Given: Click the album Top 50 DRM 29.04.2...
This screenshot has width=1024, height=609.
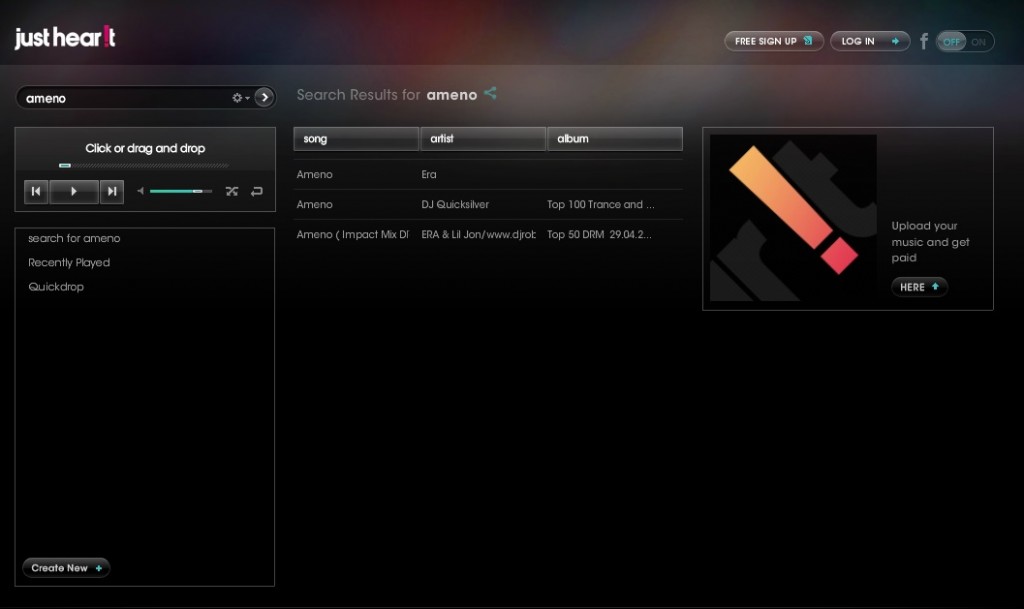Looking at the screenshot, I should point(599,234).
